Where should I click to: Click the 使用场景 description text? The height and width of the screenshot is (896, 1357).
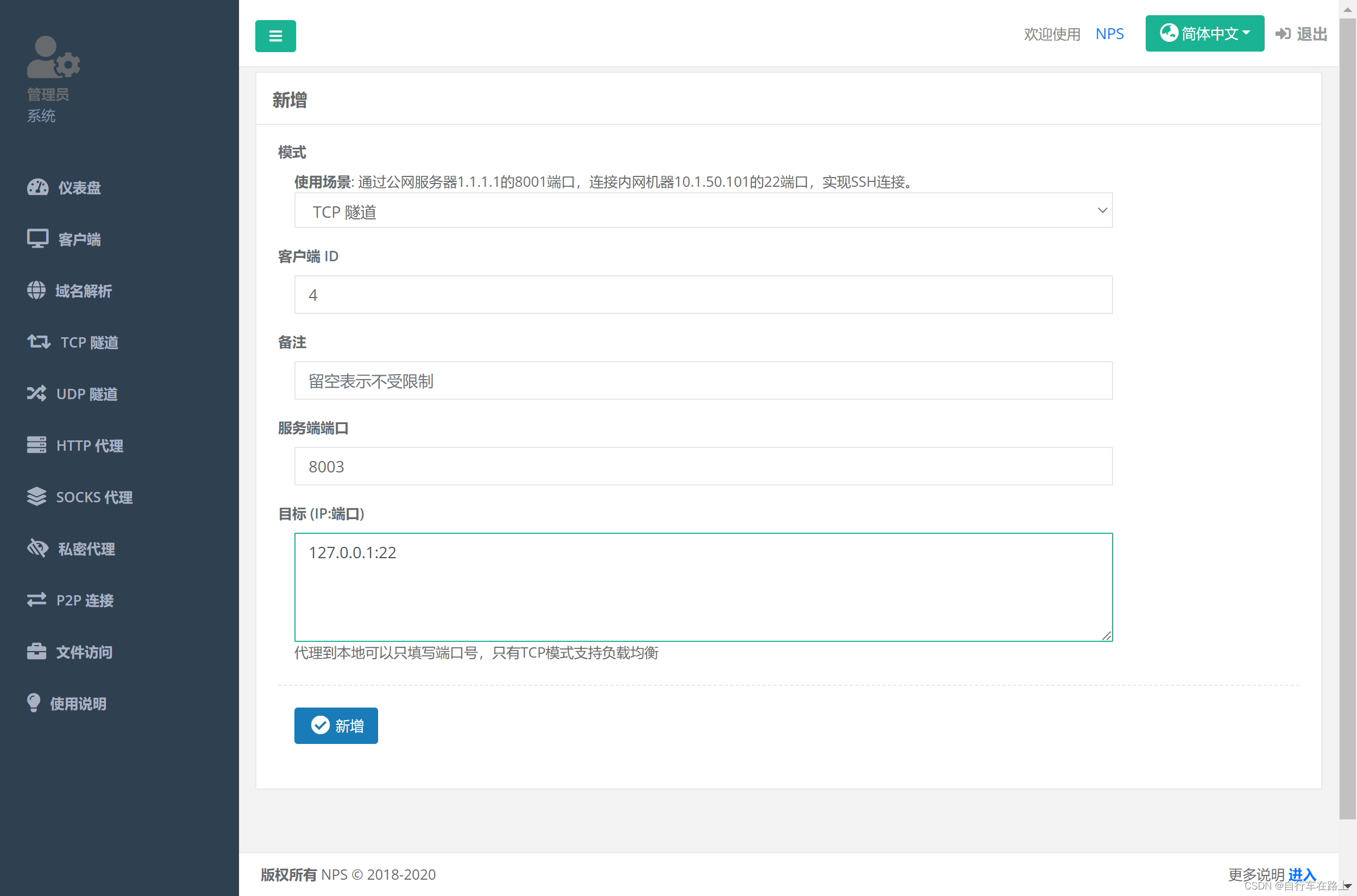(x=605, y=182)
